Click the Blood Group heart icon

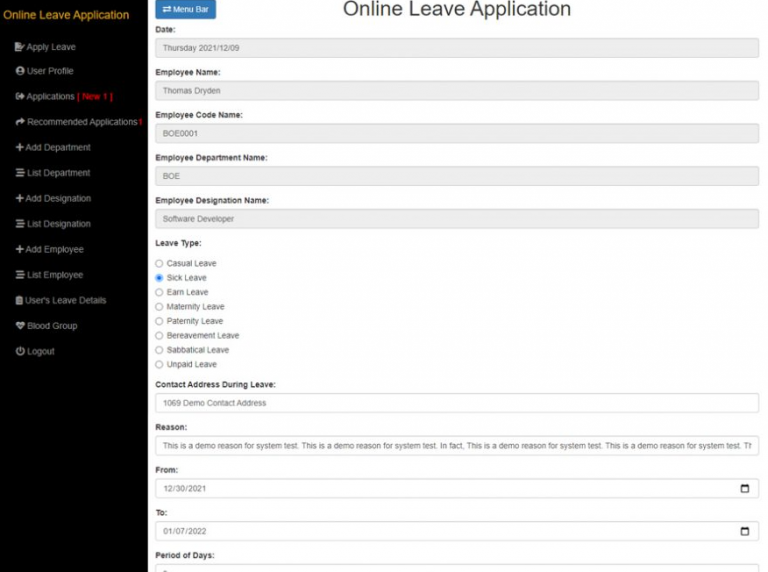click(x=19, y=326)
